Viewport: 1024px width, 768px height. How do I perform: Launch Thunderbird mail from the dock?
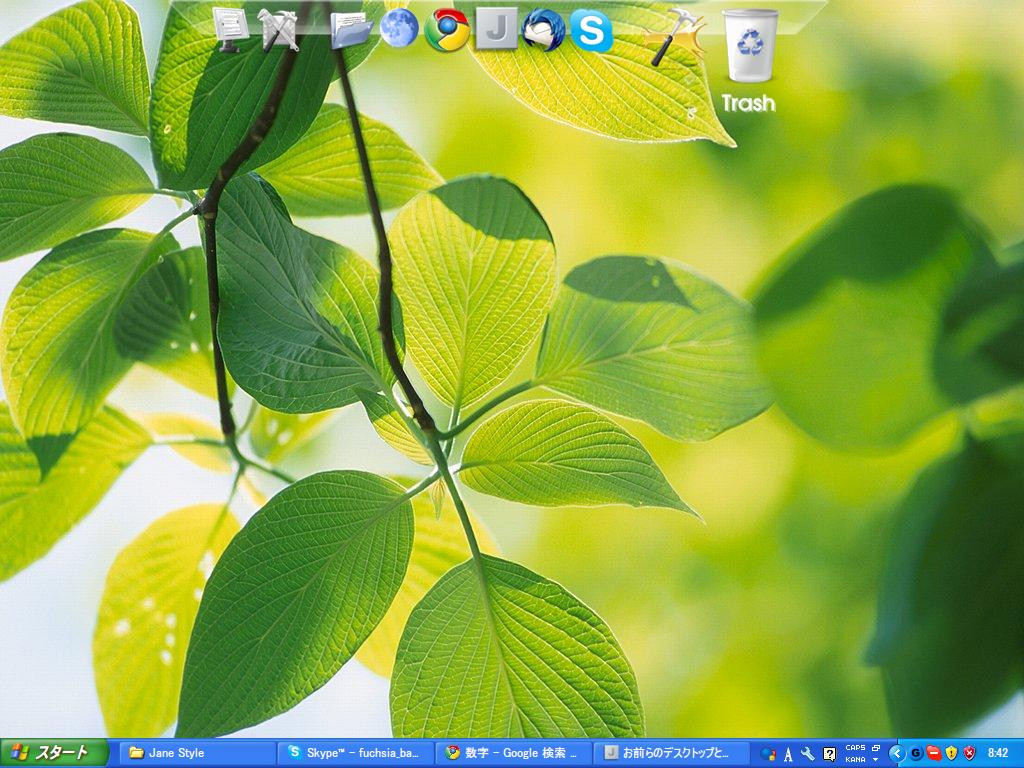pyautogui.click(x=543, y=29)
